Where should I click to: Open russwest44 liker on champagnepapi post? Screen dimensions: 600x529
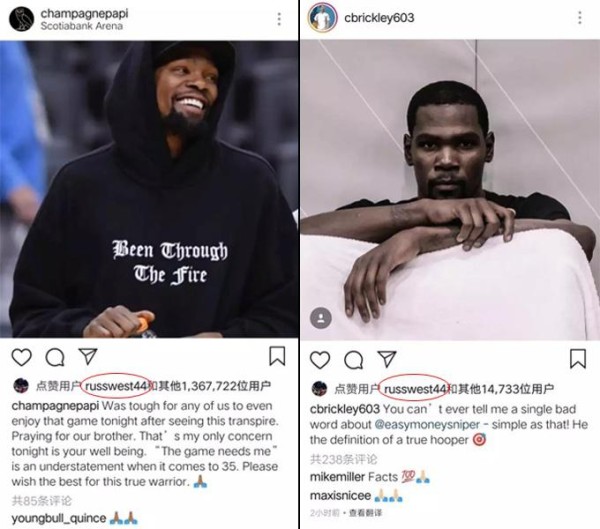pos(117,386)
